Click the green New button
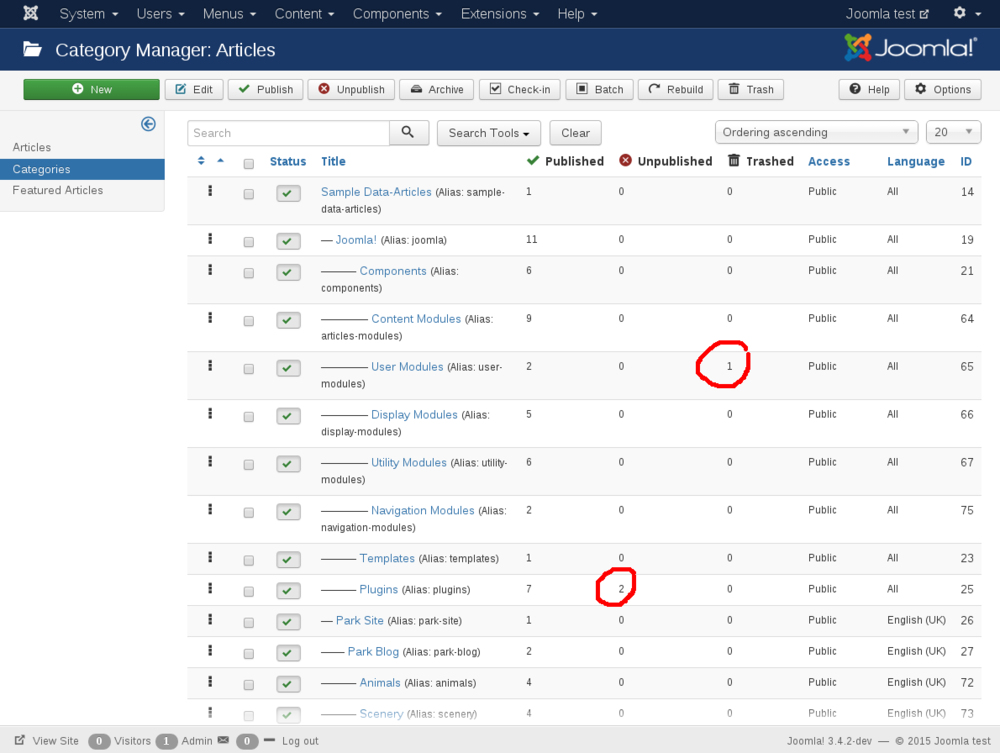This screenshot has width=1000, height=753. click(92, 89)
